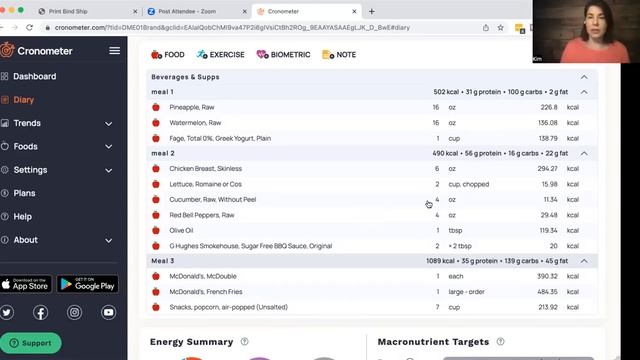Click the Cronometer logo icon

coord(7,51)
